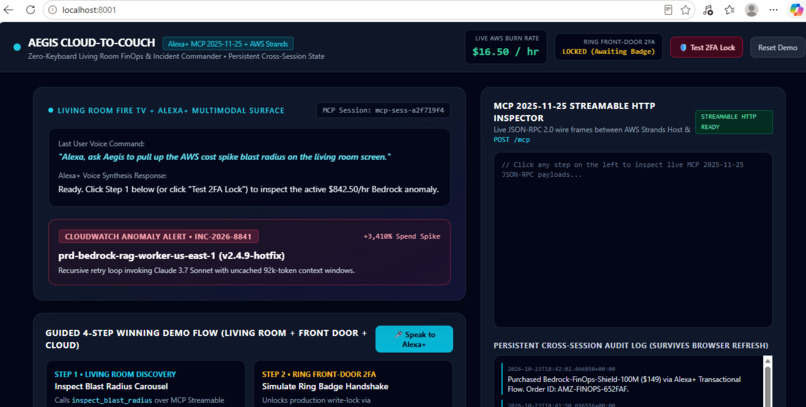Image resolution: width=806 pixels, height=407 pixels.
Task: Open Step 1 Living Room Discovery card
Action: tap(145, 384)
